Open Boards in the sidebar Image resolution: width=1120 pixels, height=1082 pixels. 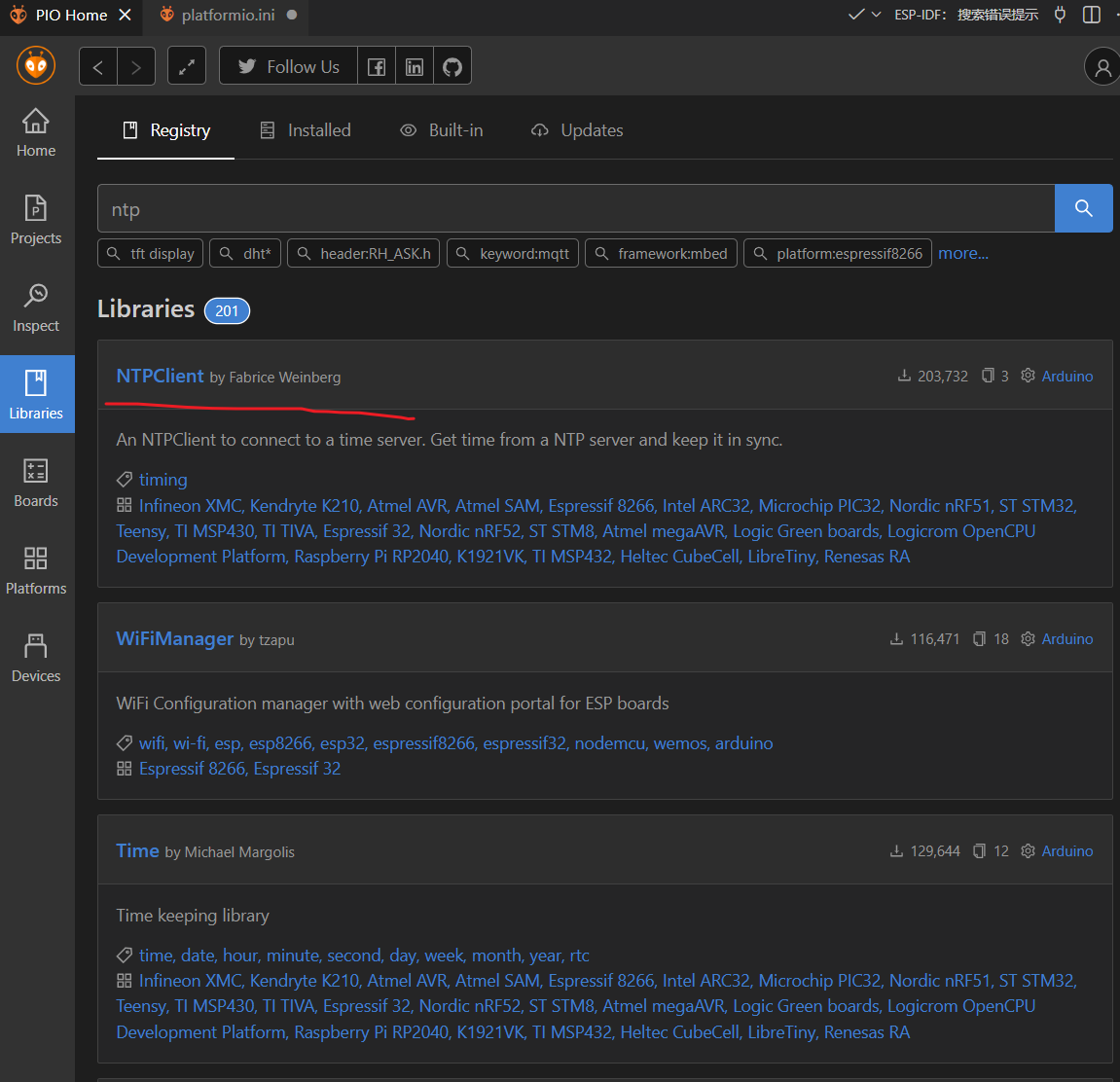[36, 483]
